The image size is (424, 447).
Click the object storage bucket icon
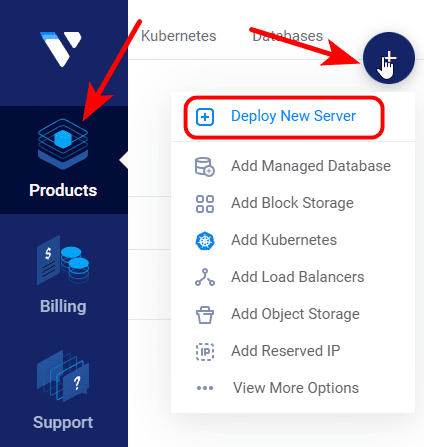tap(205, 315)
